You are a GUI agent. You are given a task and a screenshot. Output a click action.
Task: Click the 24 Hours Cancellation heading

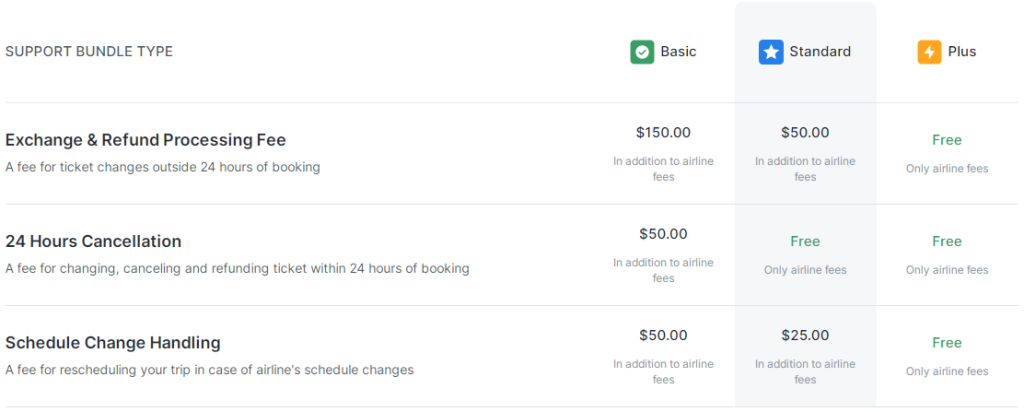[x=93, y=241]
